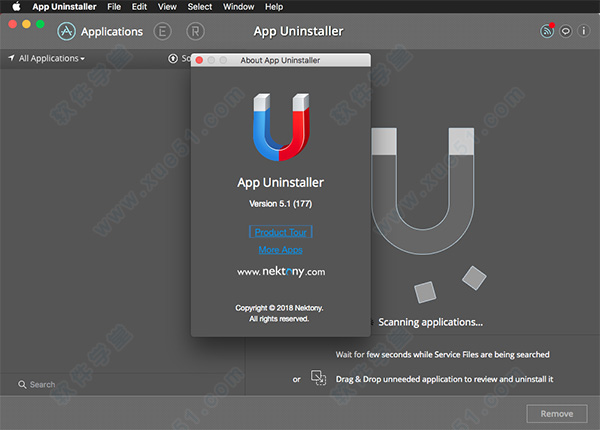Viewport: 600px width, 430px height.
Task: Click the Remove button
Action: 557,414
